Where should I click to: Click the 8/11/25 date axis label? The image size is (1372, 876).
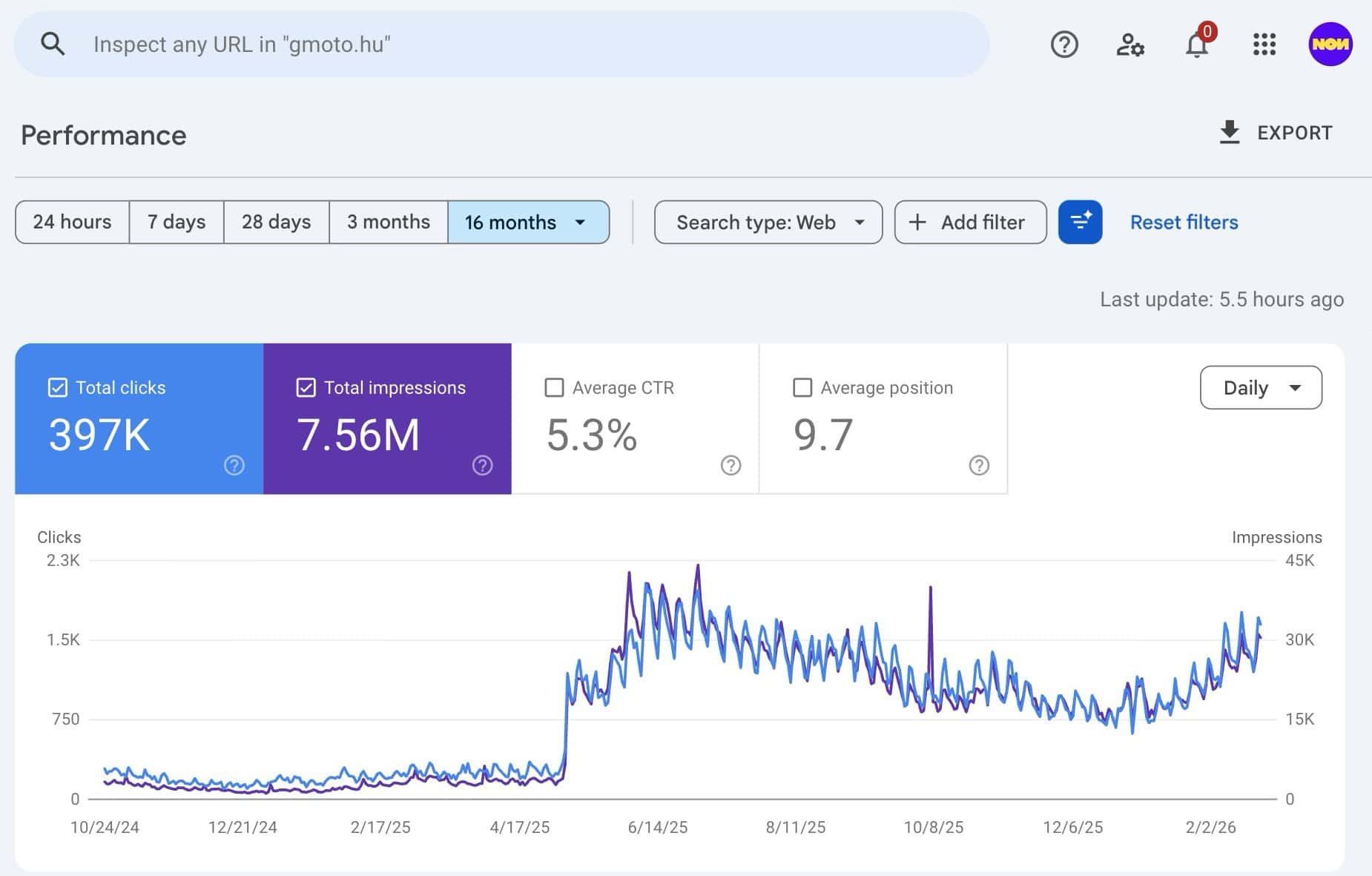point(796,827)
